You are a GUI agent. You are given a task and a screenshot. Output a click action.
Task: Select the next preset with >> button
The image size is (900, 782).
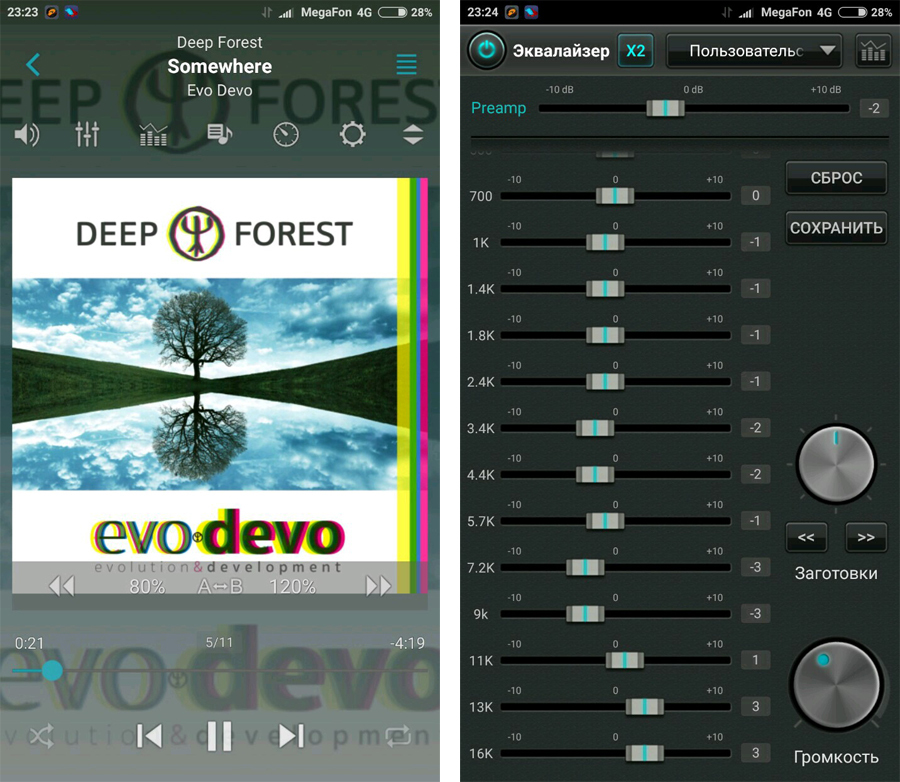(866, 537)
